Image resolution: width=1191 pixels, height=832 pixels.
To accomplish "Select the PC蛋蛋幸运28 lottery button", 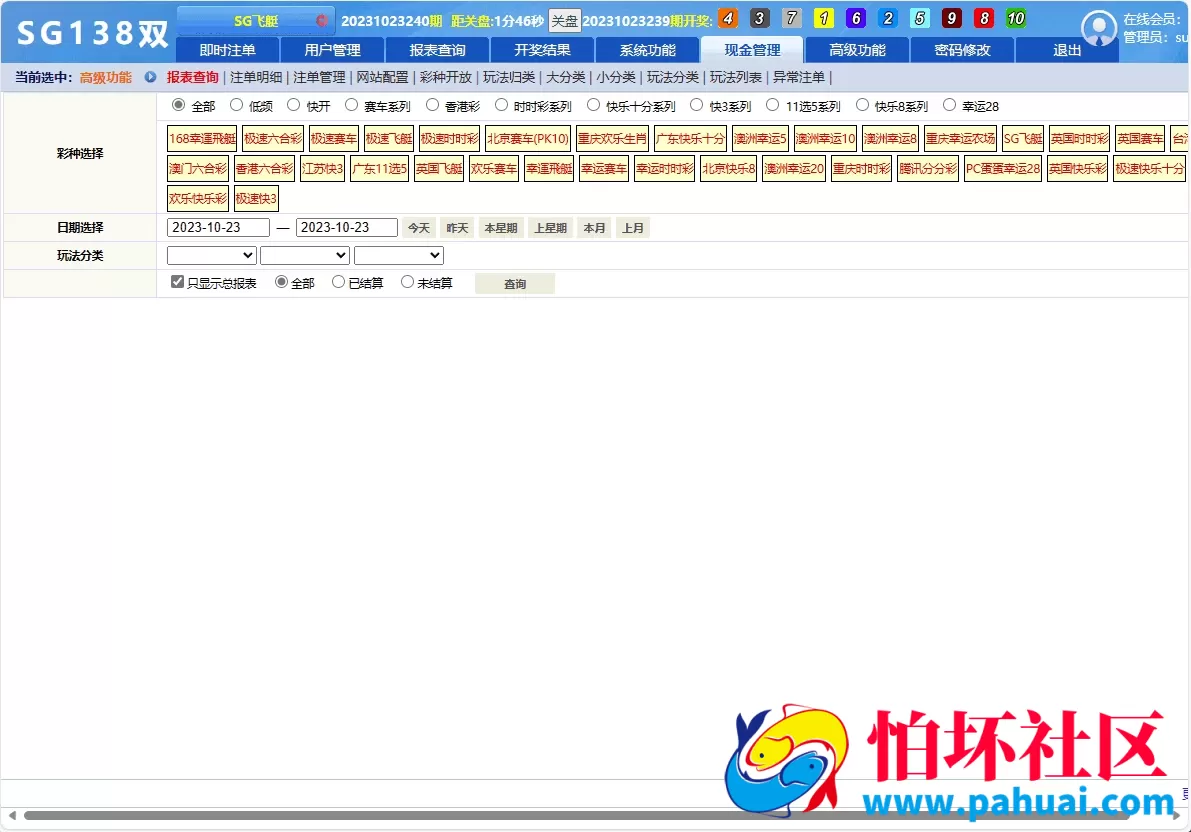I will 1003,169.
